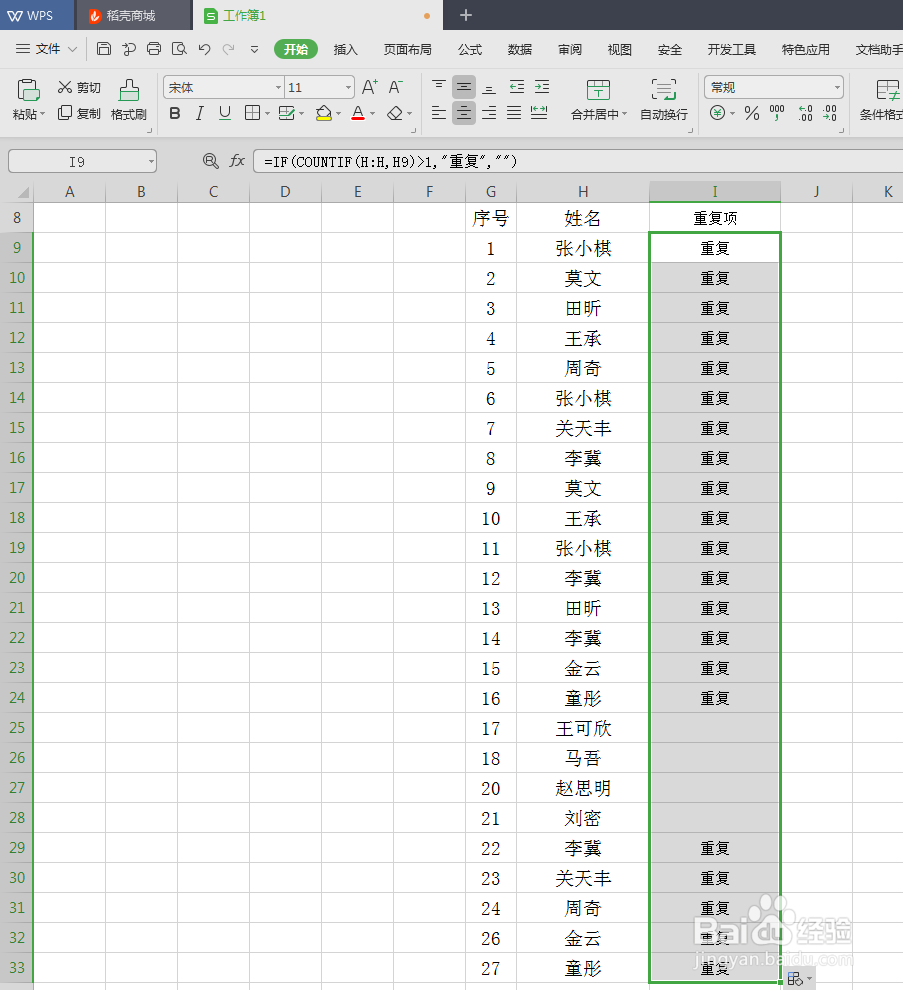The height and width of the screenshot is (990, 903).
Task: Click the eraser clear-format icon
Action: pyautogui.click(x=395, y=114)
